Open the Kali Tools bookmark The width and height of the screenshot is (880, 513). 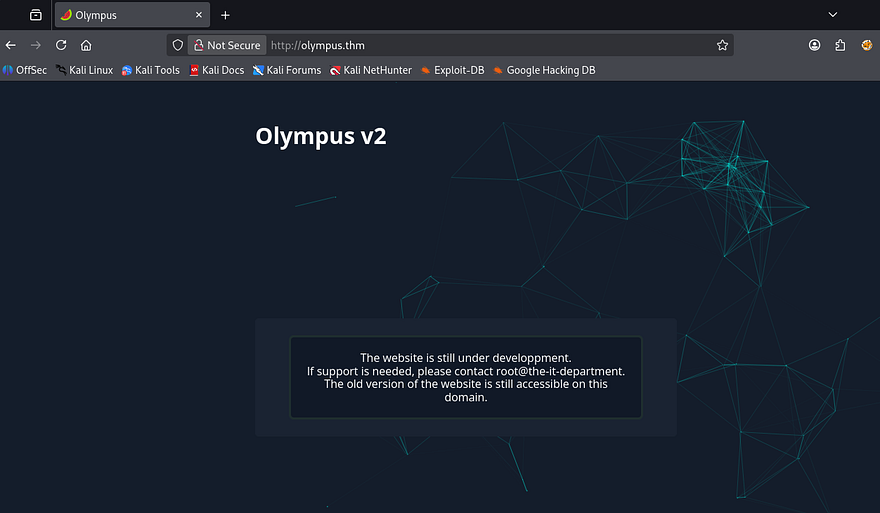tap(151, 70)
